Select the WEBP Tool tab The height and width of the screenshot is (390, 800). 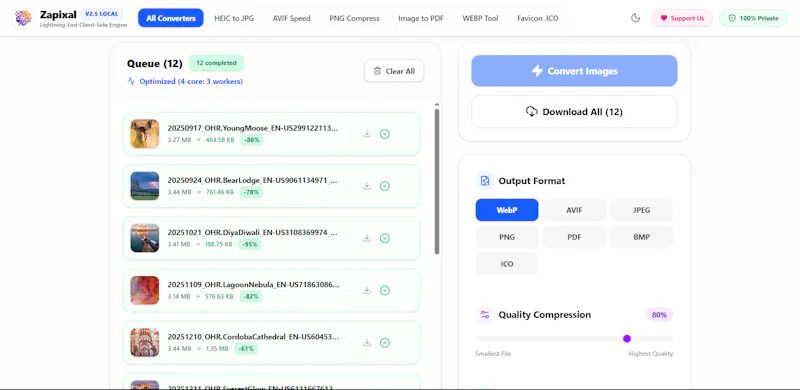click(x=480, y=18)
